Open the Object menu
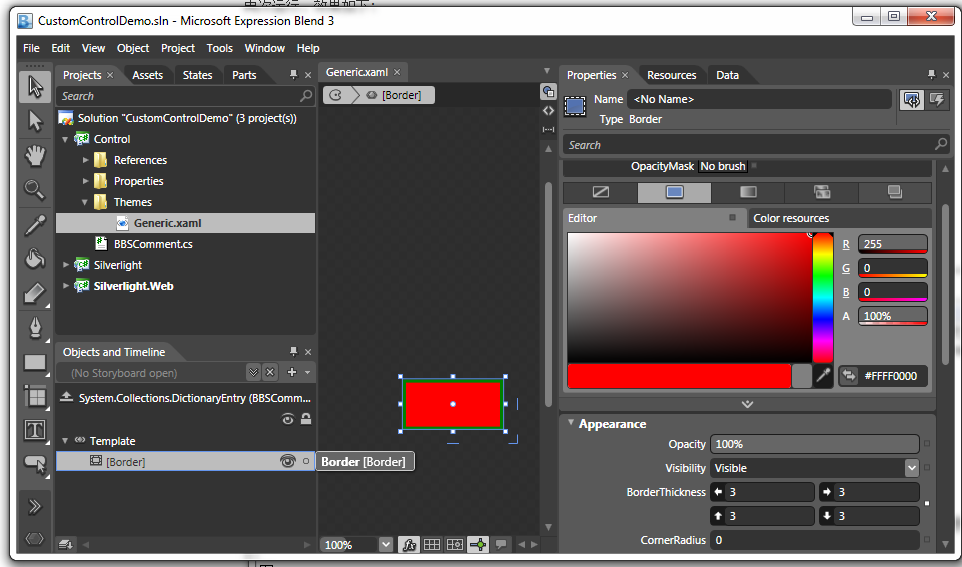This screenshot has height=567, width=962. [x=133, y=48]
